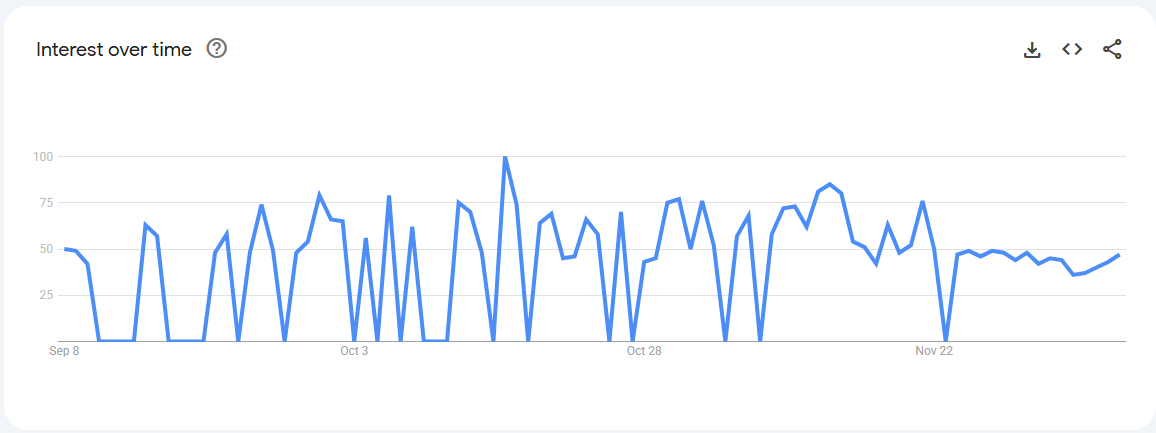This screenshot has height=433, width=1156.
Task: Click the Nov 22 date label
Action: pyautogui.click(x=935, y=351)
